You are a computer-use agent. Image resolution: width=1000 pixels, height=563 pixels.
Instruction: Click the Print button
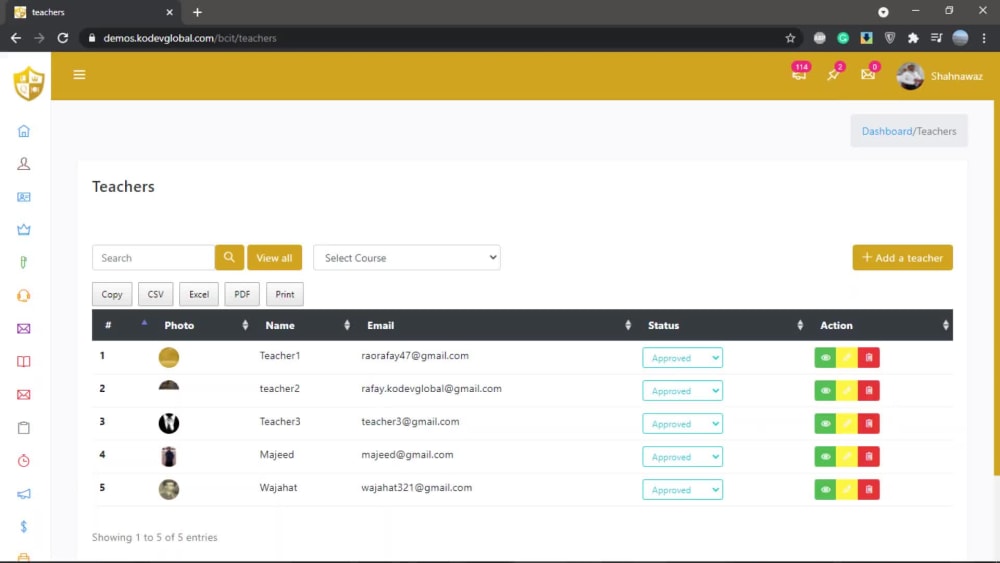[284, 295]
